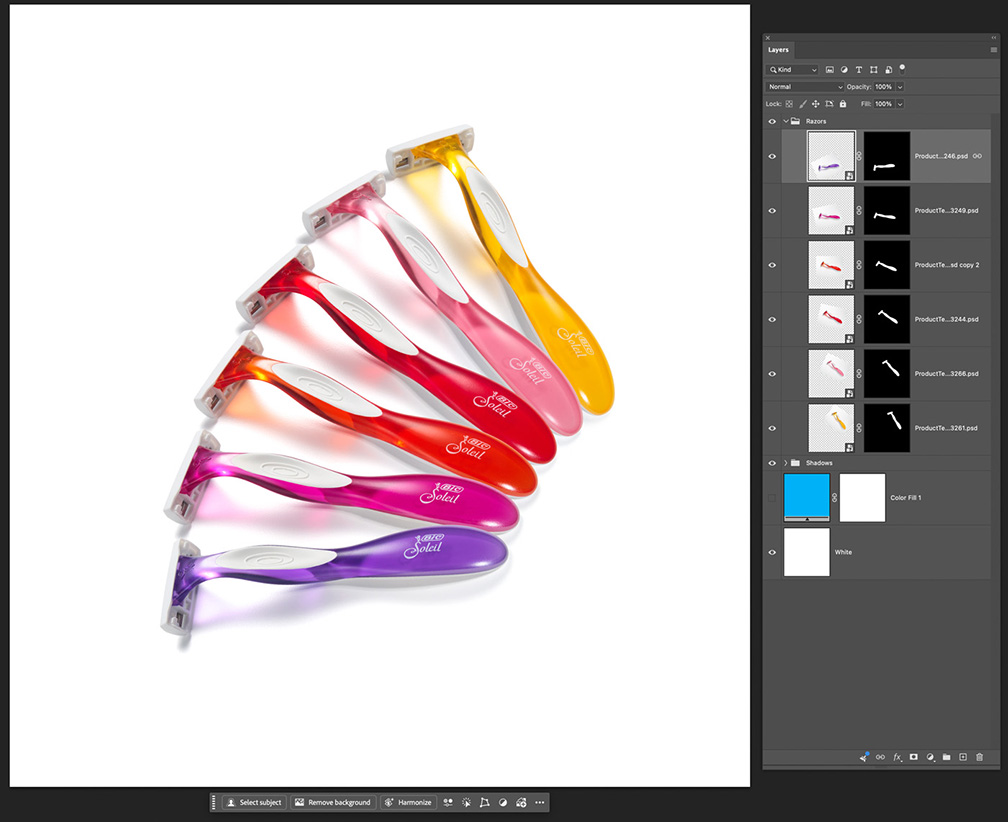This screenshot has width=1008, height=822.
Task: Select the Shadows group name
Action: pyautogui.click(x=819, y=463)
